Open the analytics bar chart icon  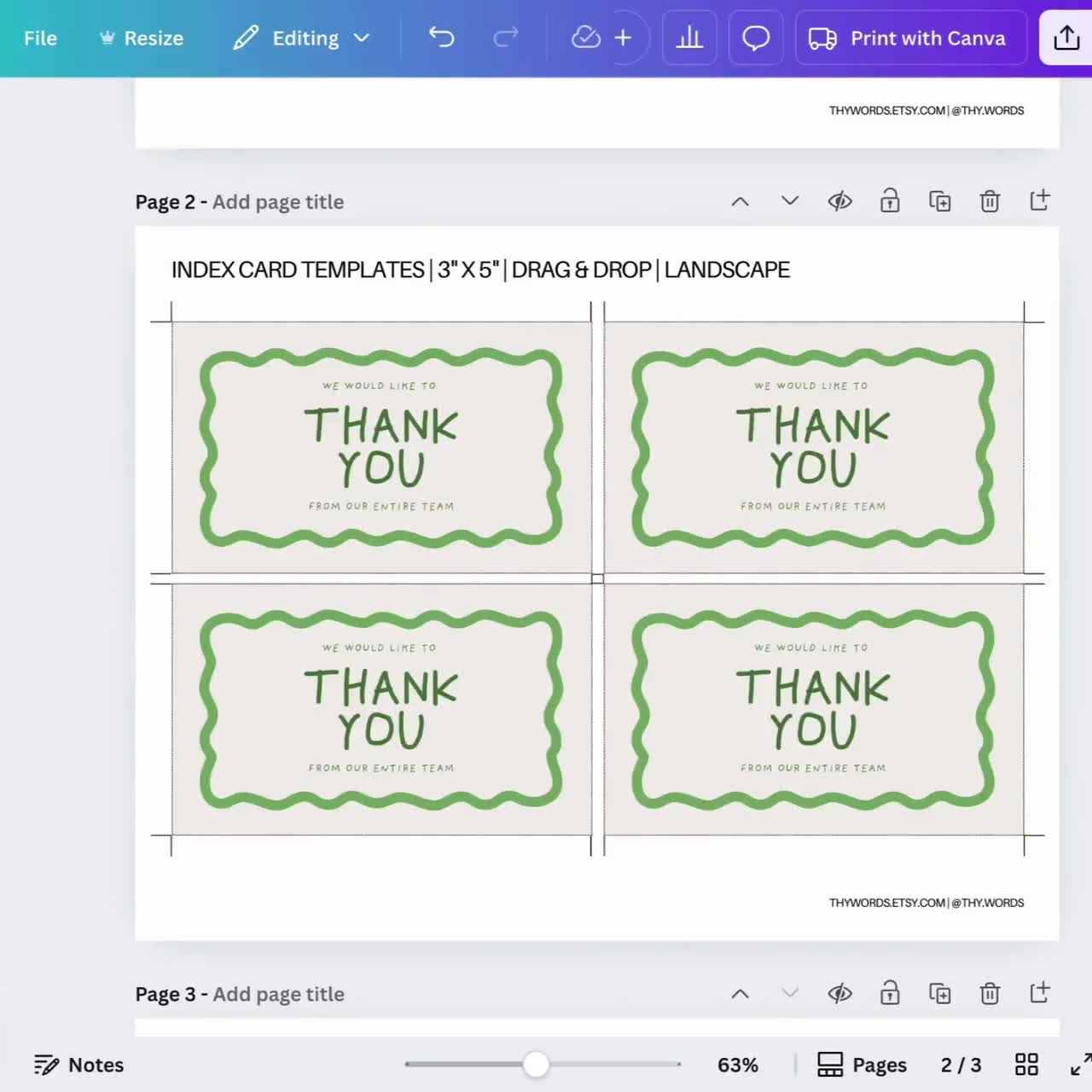point(689,38)
